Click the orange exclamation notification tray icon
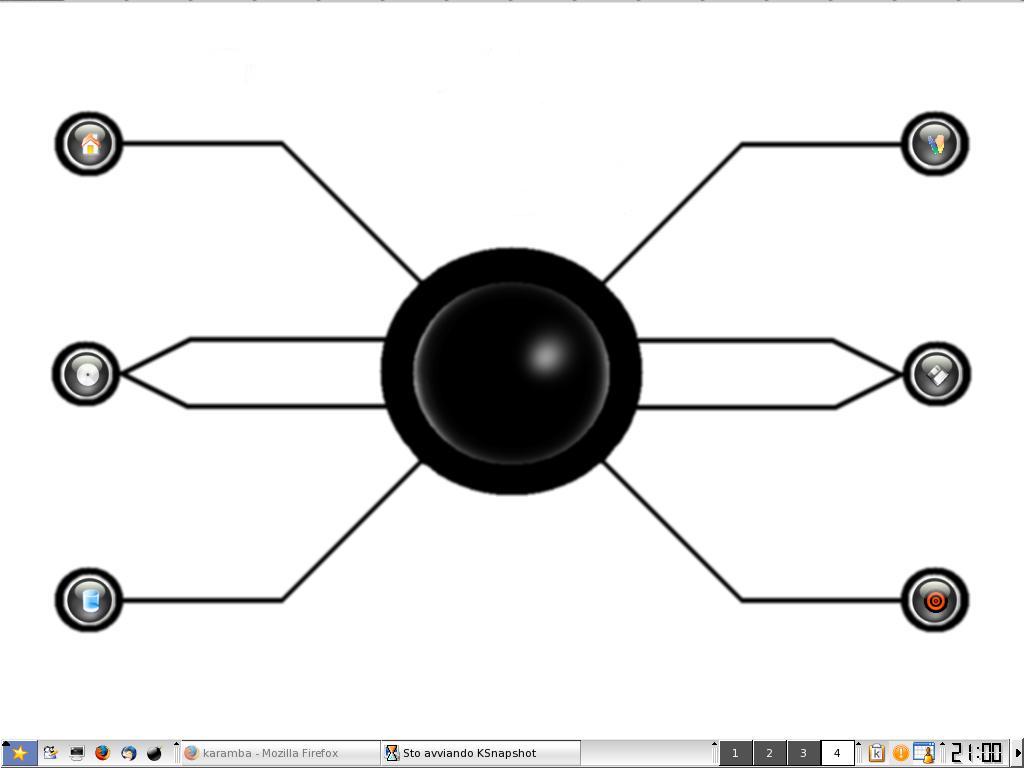Screen dimensions: 1024x768 click(x=901, y=753)
